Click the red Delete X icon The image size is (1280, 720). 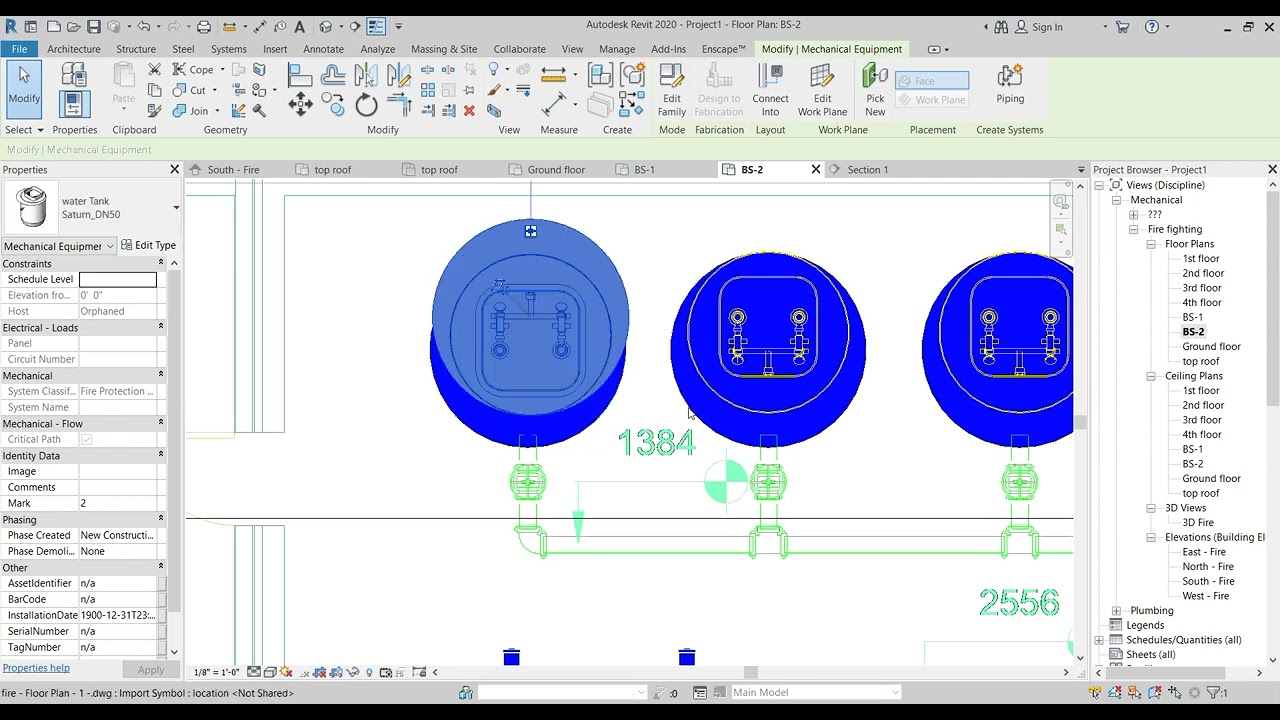(x=469, y=110)
